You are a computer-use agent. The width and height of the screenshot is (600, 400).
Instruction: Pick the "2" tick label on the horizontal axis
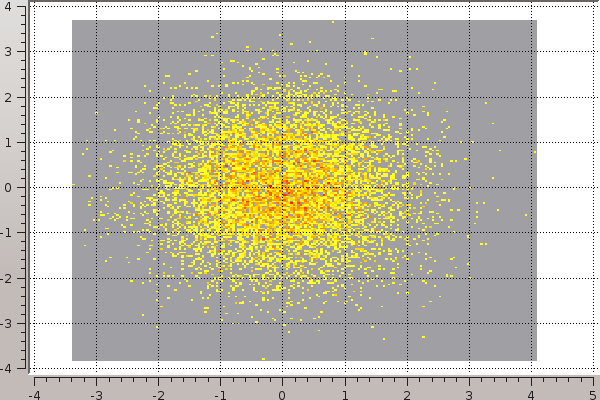pos(406,393)
